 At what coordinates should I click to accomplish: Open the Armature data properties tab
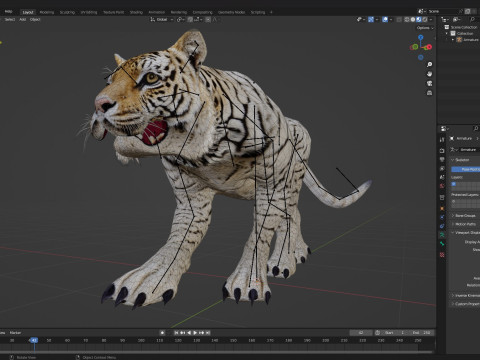(442, 235)
